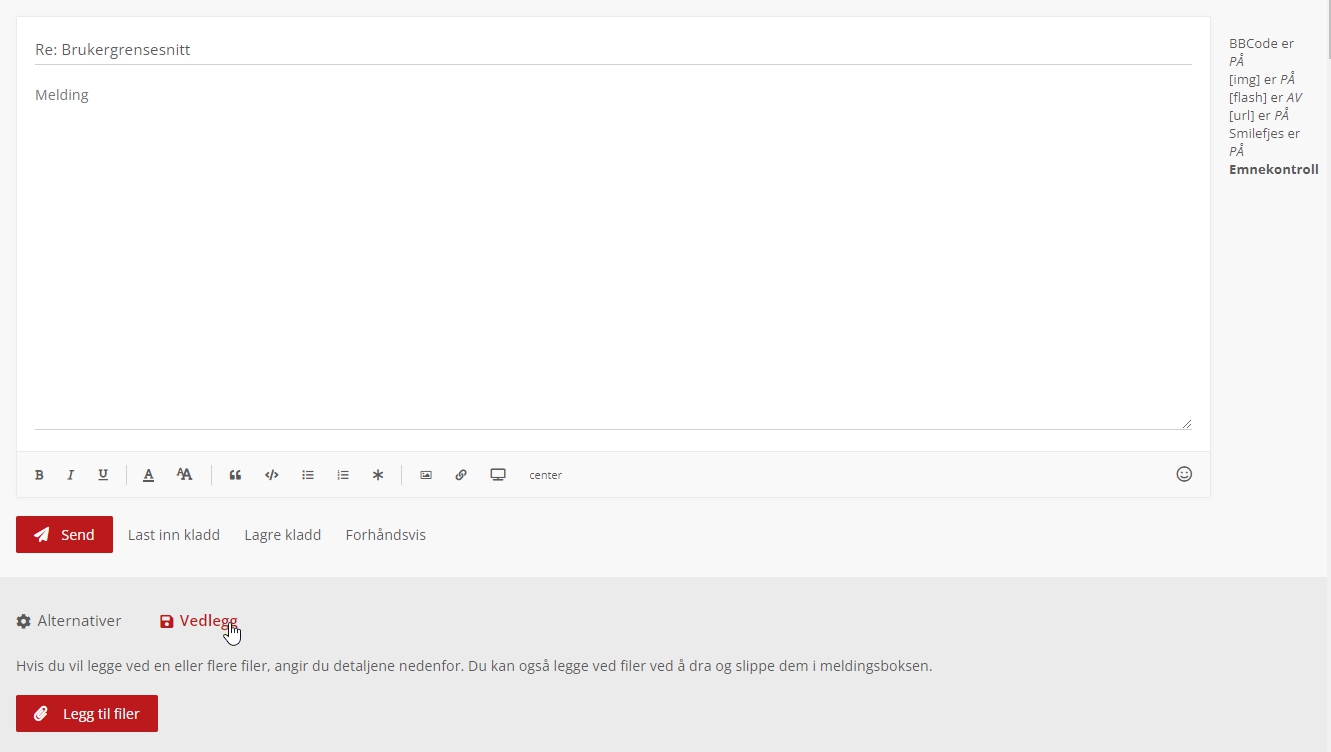
Task: Apply underline formatting icon
Action: 103,475
